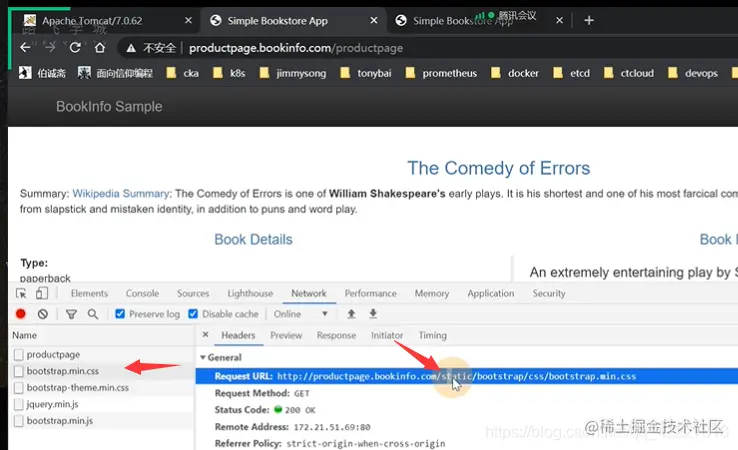Show the request Response tab

pyautogui.click(x=336, y=335)
